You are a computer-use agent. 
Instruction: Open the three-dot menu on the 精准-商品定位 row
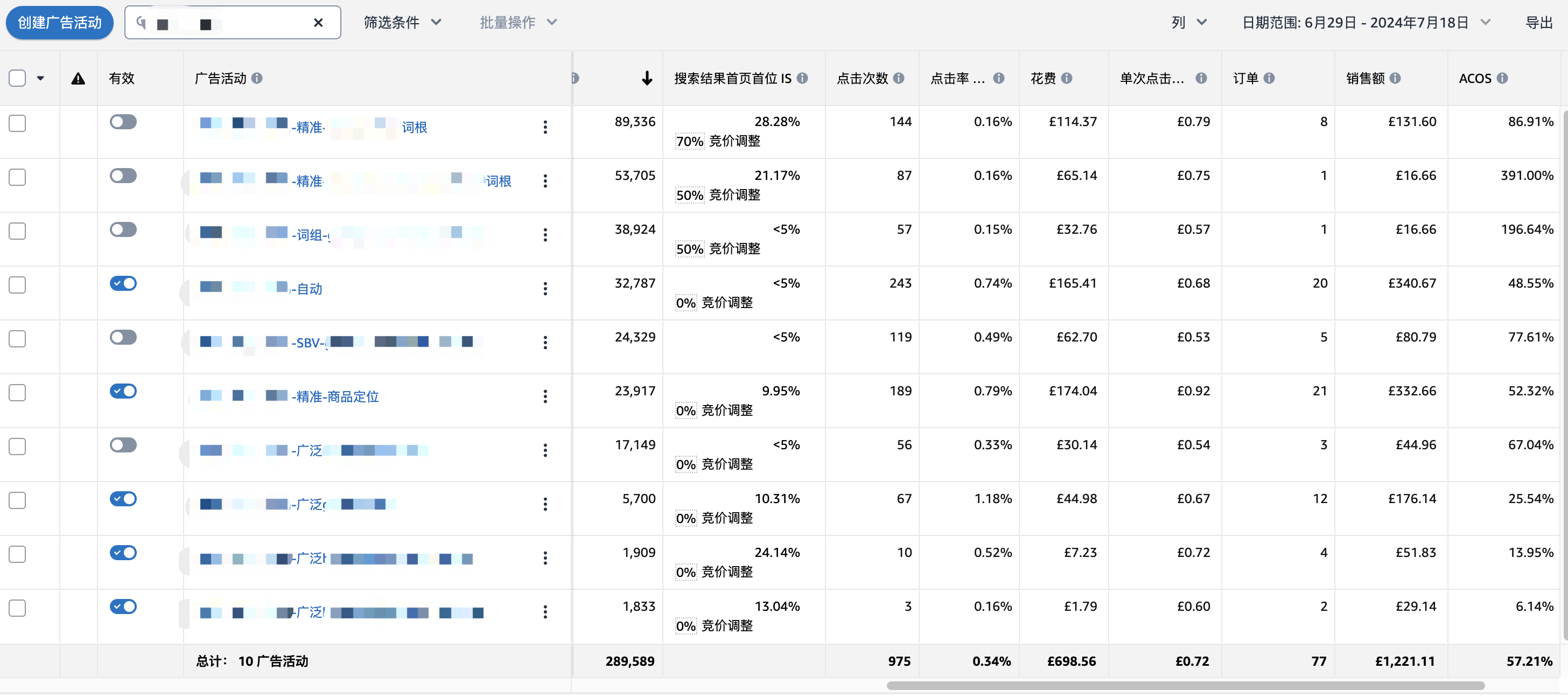coord(545,396)
